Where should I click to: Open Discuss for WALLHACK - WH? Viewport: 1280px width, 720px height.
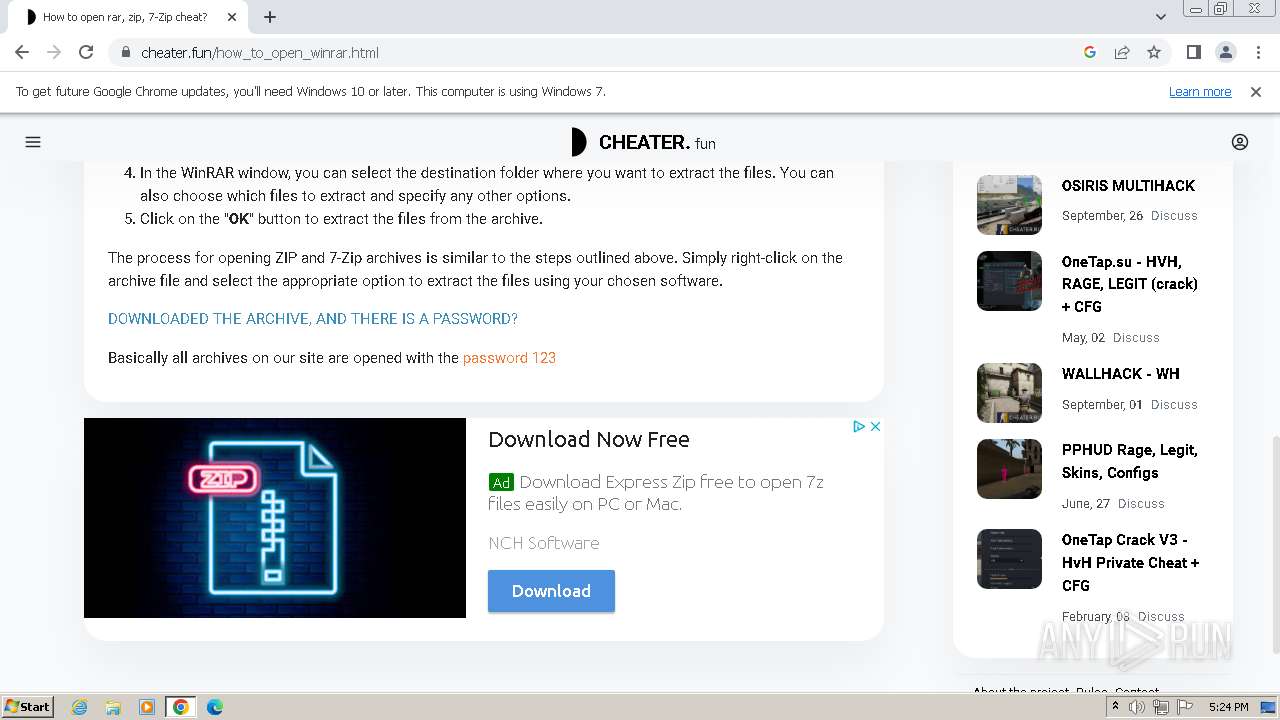[1174, 405]
